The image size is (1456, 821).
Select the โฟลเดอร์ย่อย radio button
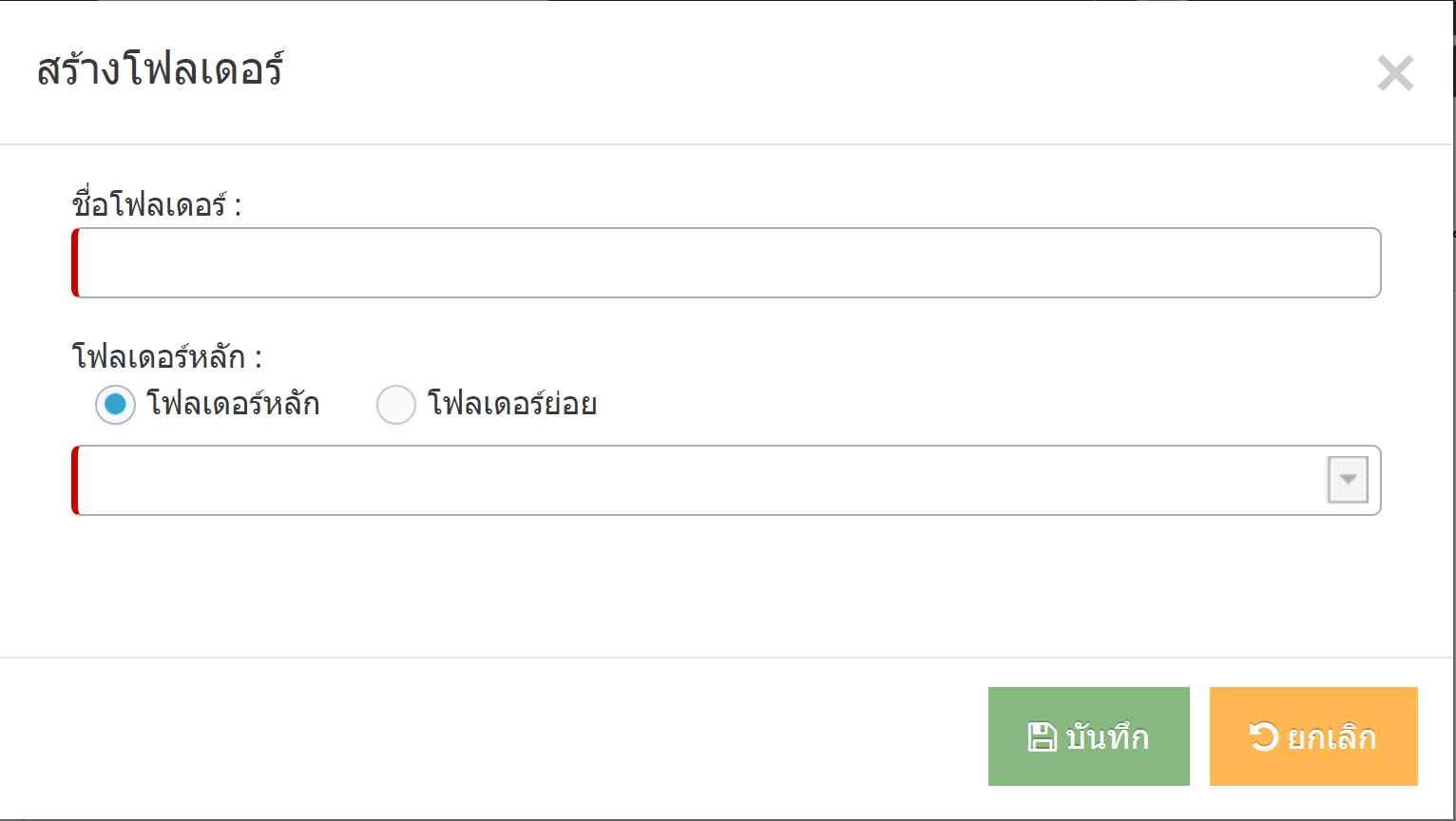[396, 405]
